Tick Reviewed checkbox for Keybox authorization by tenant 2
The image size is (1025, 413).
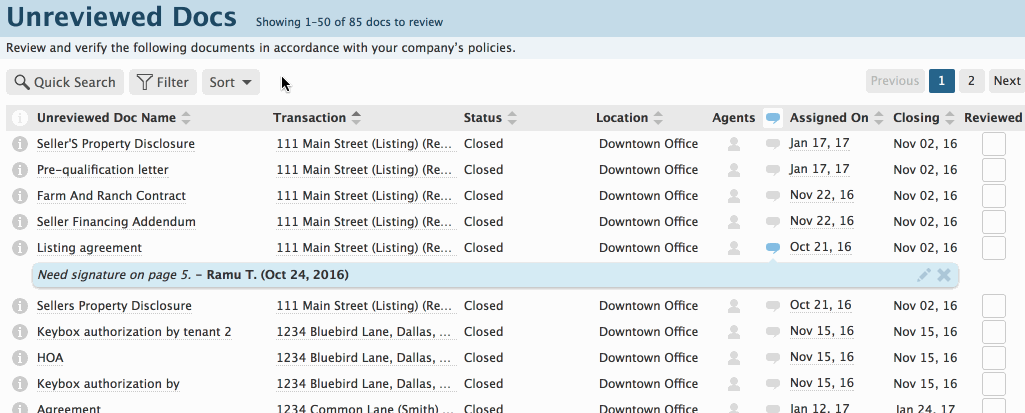[x=994, y=332]
